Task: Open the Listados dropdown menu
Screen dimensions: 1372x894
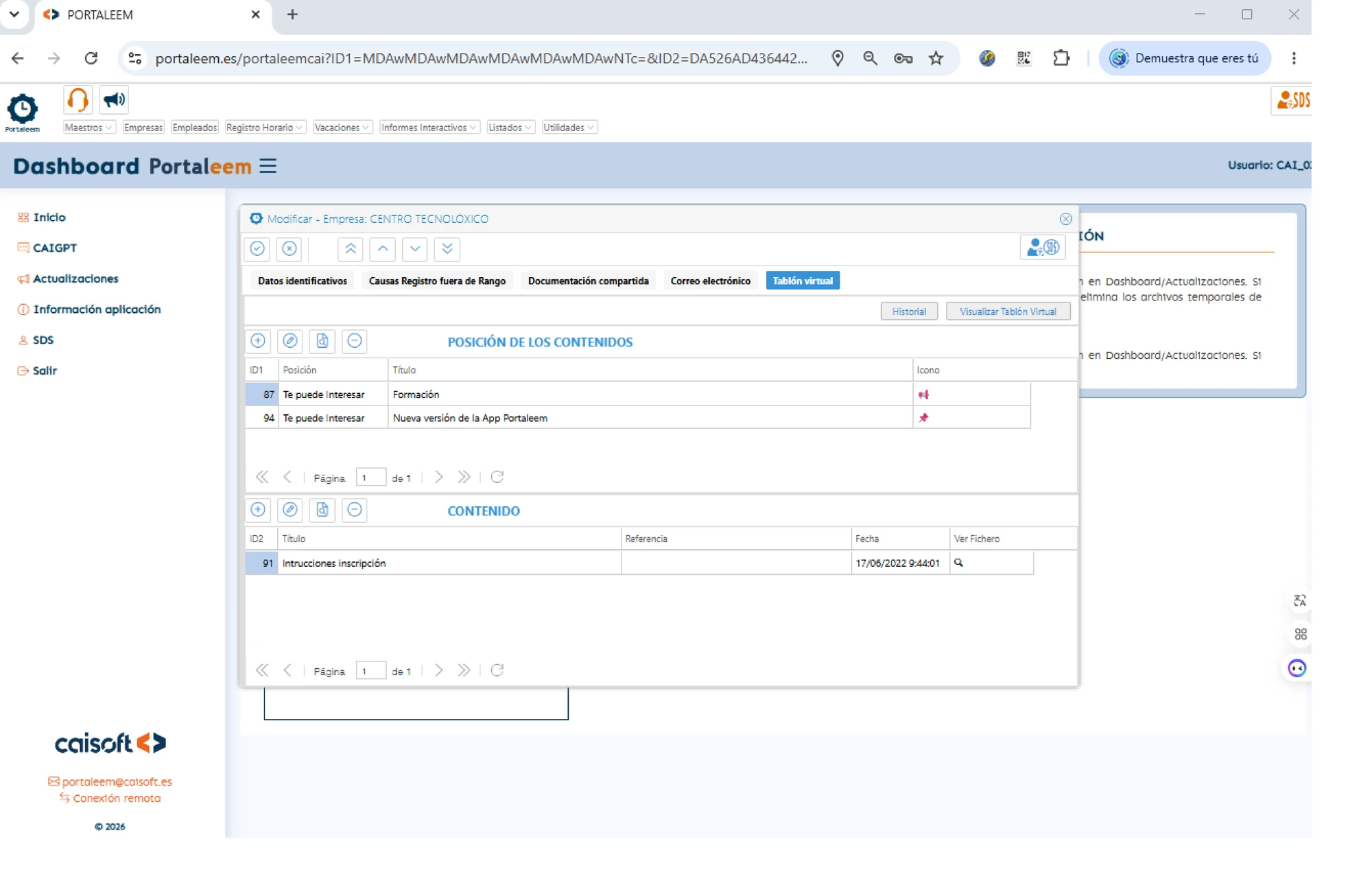Action: pyautogui.click(x=510, y=128)
